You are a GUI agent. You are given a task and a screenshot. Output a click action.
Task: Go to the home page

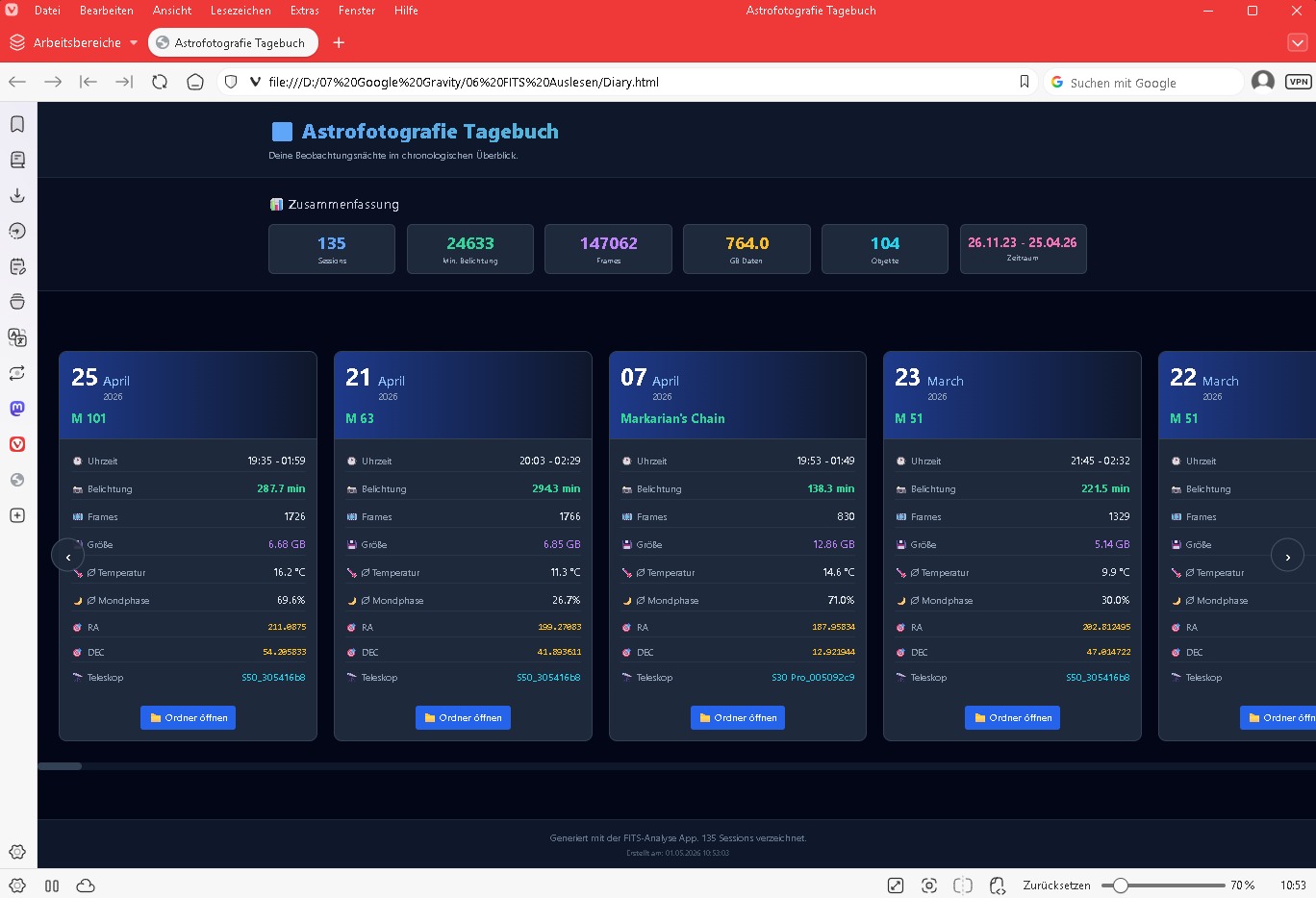195,82
